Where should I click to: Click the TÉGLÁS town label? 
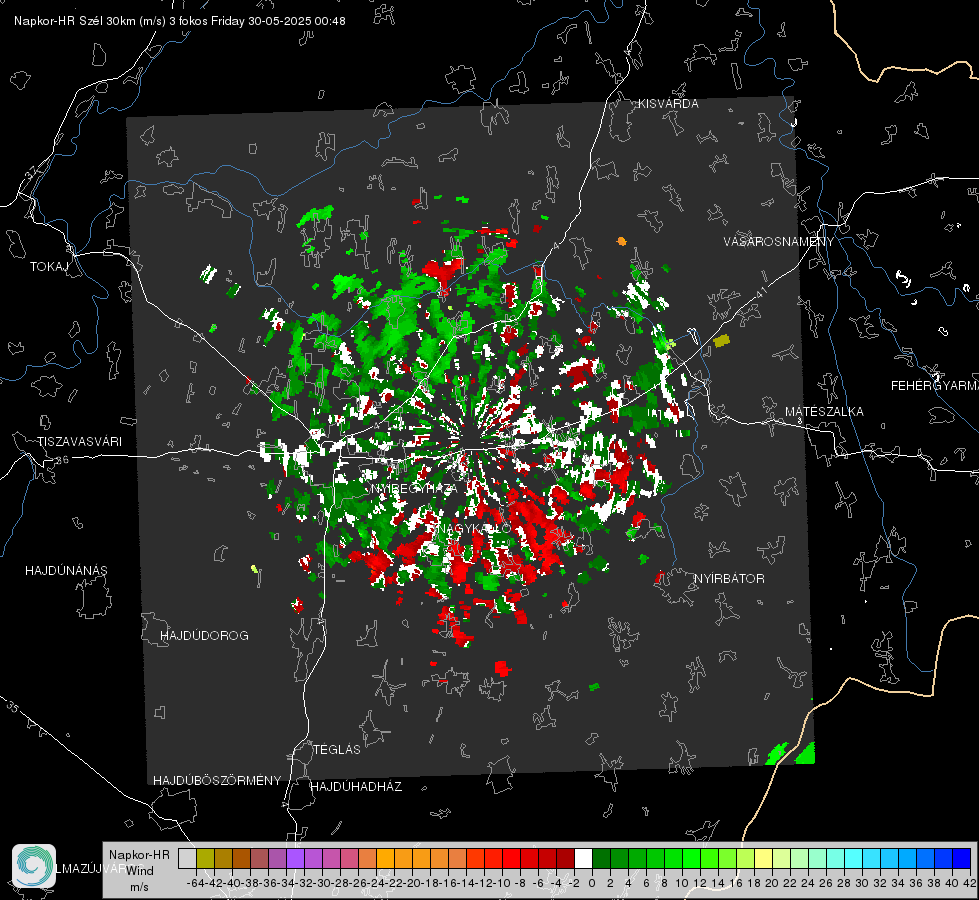point(337,749)
